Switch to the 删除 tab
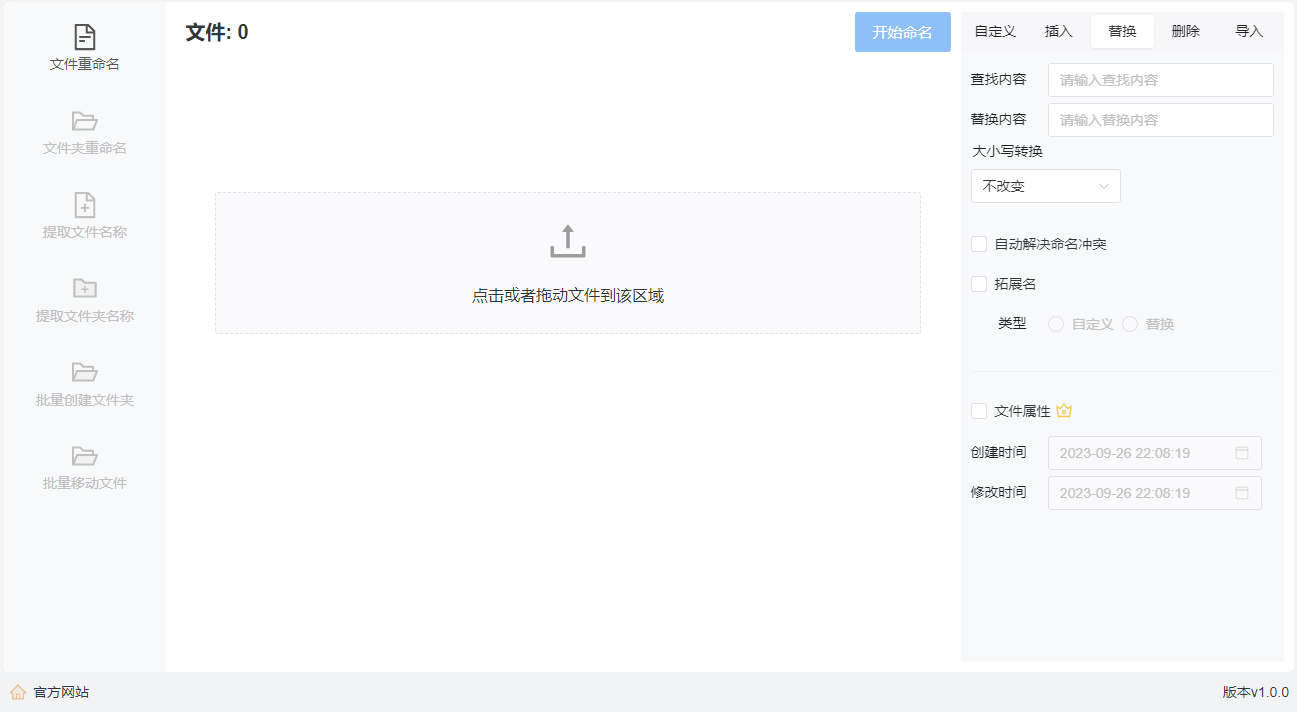The width and height of the screenshot is (1297, 712). pyautogui.click(x=1185, y=31)
